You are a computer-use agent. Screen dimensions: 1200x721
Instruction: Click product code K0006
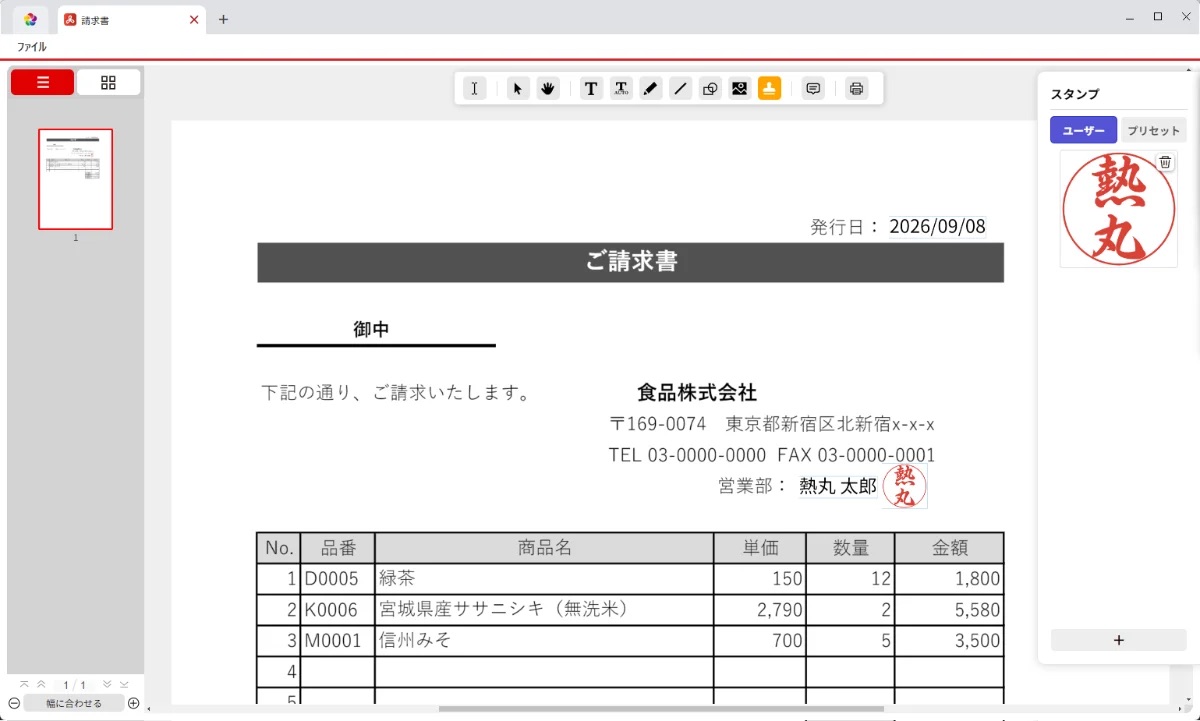(332, 610)
